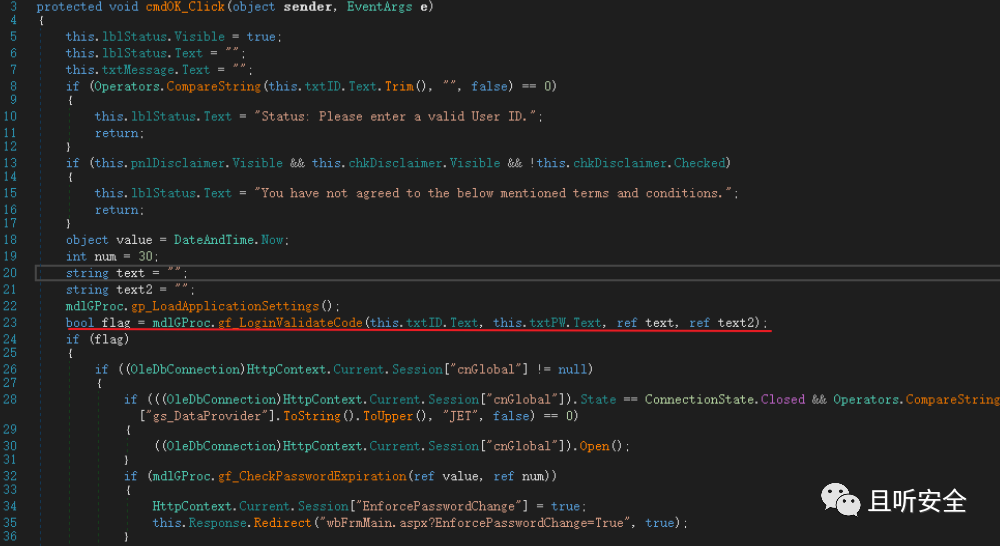Screen dimensions: 1000x546
Task: Click "this.txtMessage.Text" on line 7
Action: [138, 70]
